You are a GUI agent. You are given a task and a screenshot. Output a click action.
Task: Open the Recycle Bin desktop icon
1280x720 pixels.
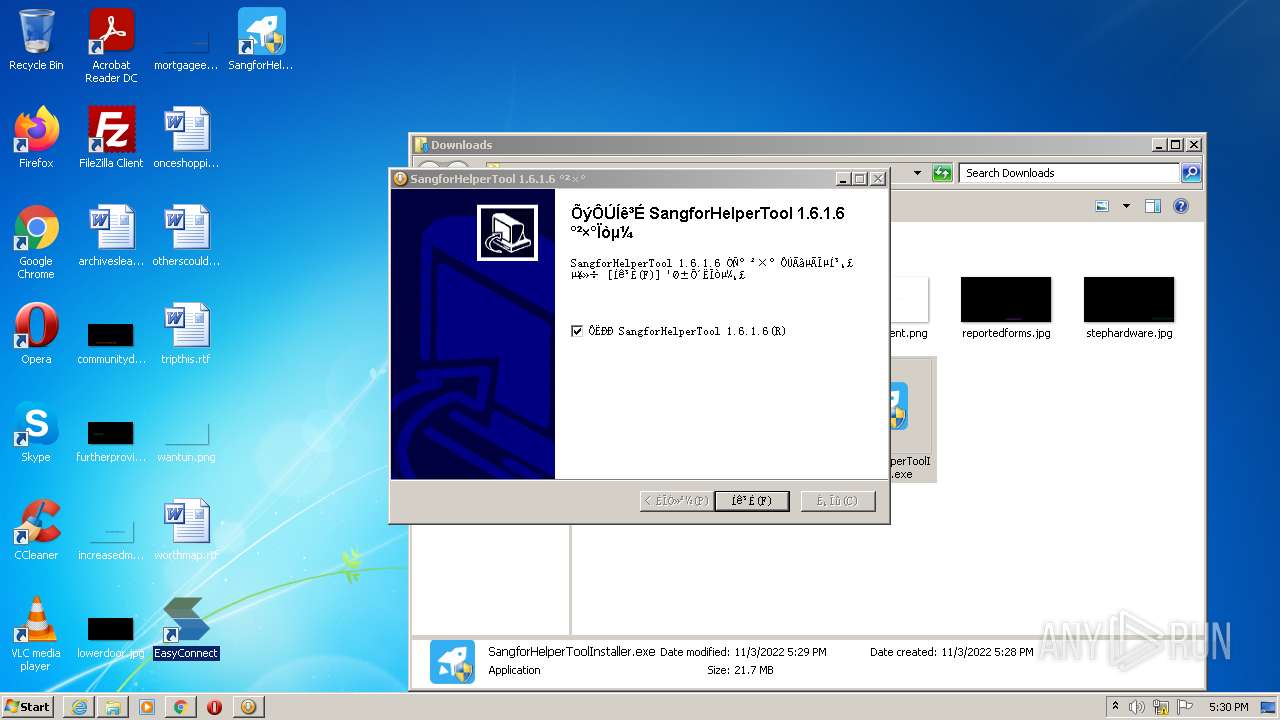(x=36, y=40)
